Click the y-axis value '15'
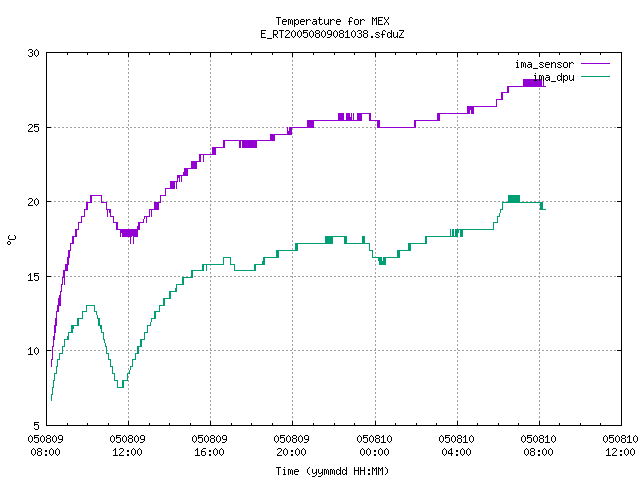The width and height of the screenshot is (640, 480). point(33,277)
